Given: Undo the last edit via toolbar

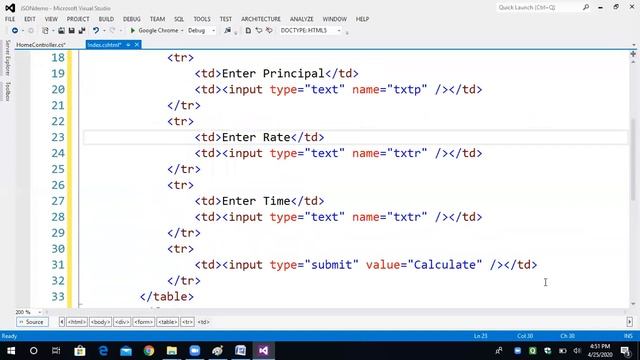Looking at the screenshot, I should click(x=96, y=31).
